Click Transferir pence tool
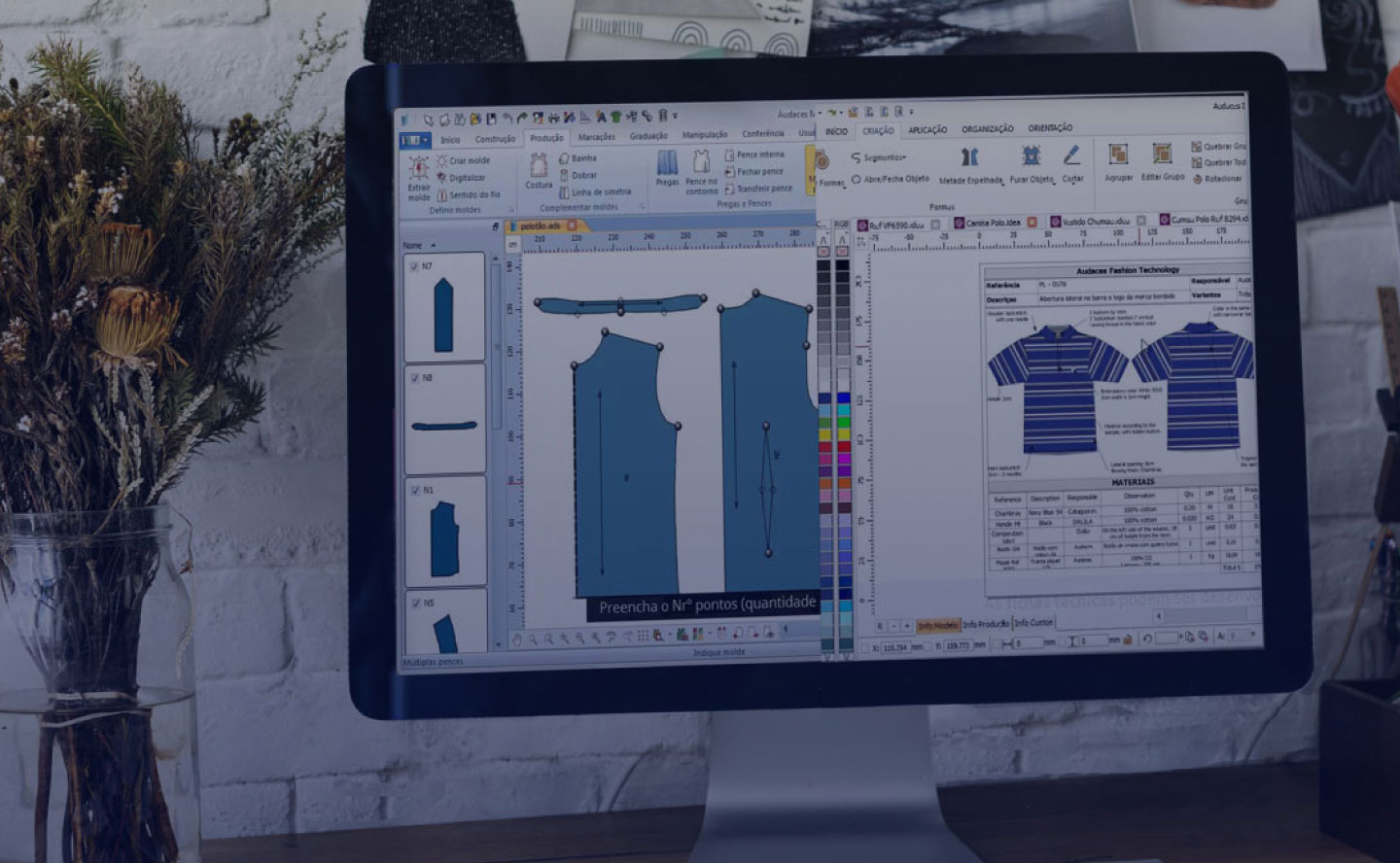This screenshot has height=863, width=1400. point(758,189)
